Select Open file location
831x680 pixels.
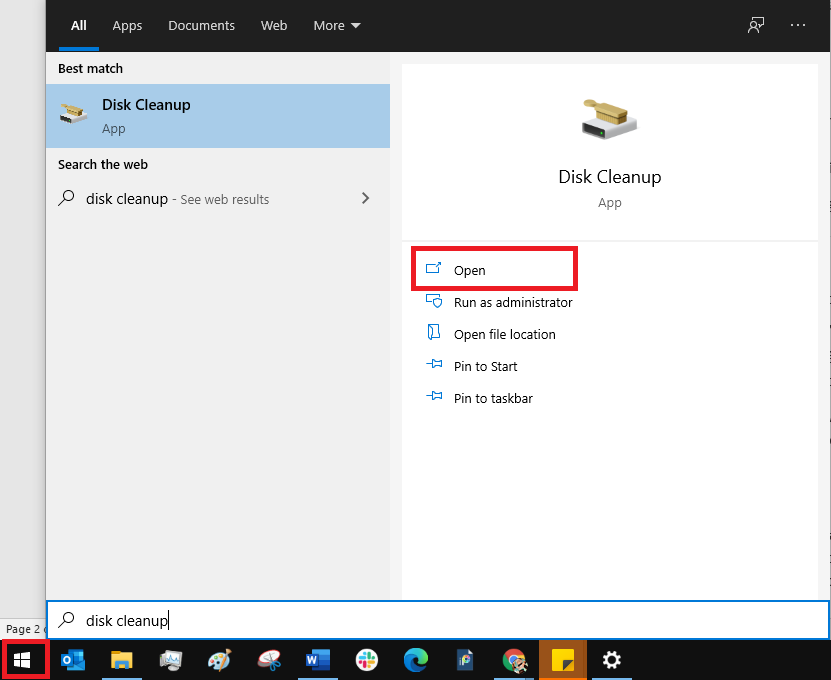(505, 334)
